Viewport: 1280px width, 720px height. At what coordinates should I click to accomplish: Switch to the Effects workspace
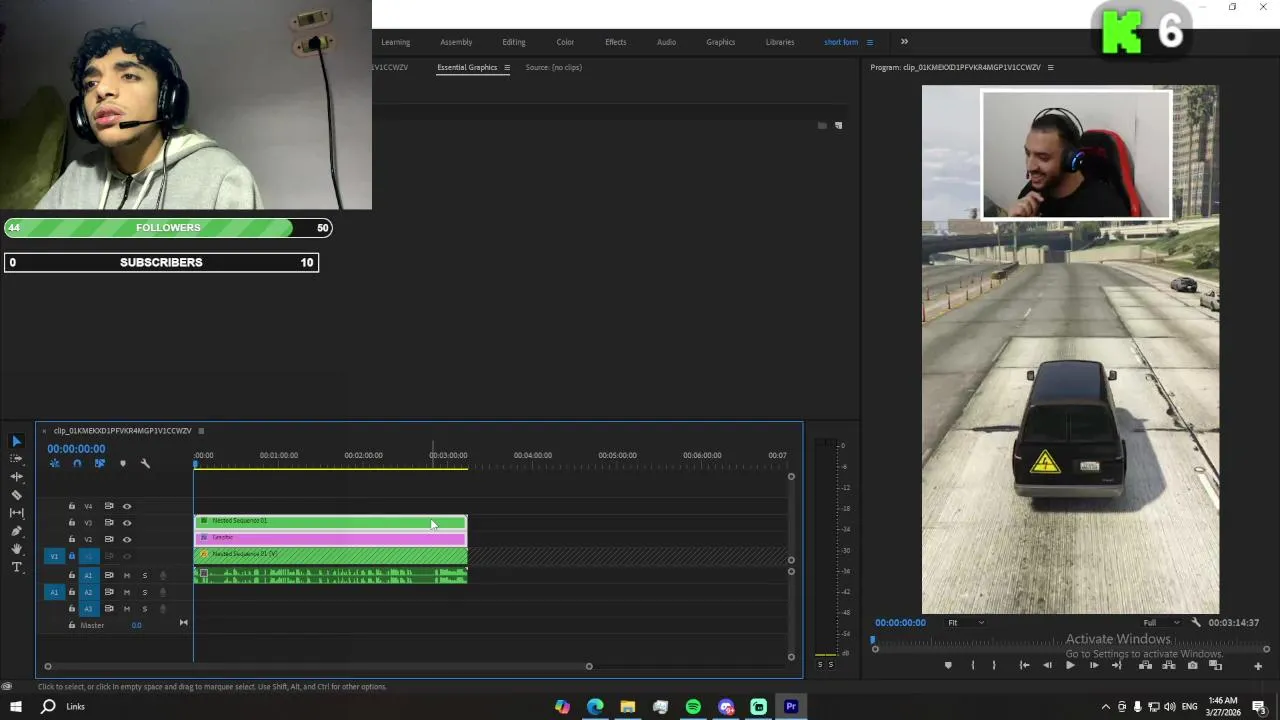[x=616, y=42]
